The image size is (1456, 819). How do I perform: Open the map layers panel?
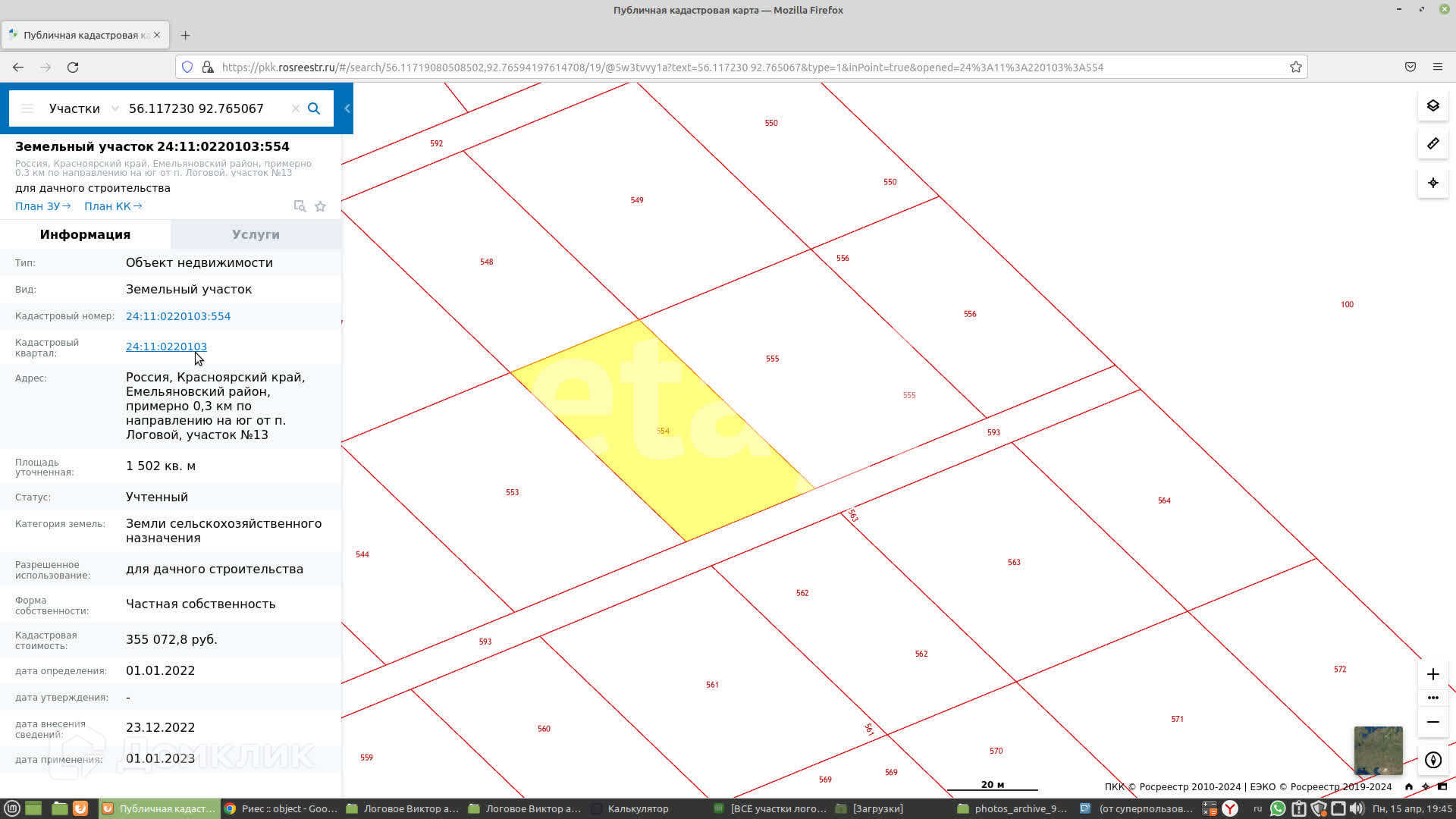(1432, 105)
